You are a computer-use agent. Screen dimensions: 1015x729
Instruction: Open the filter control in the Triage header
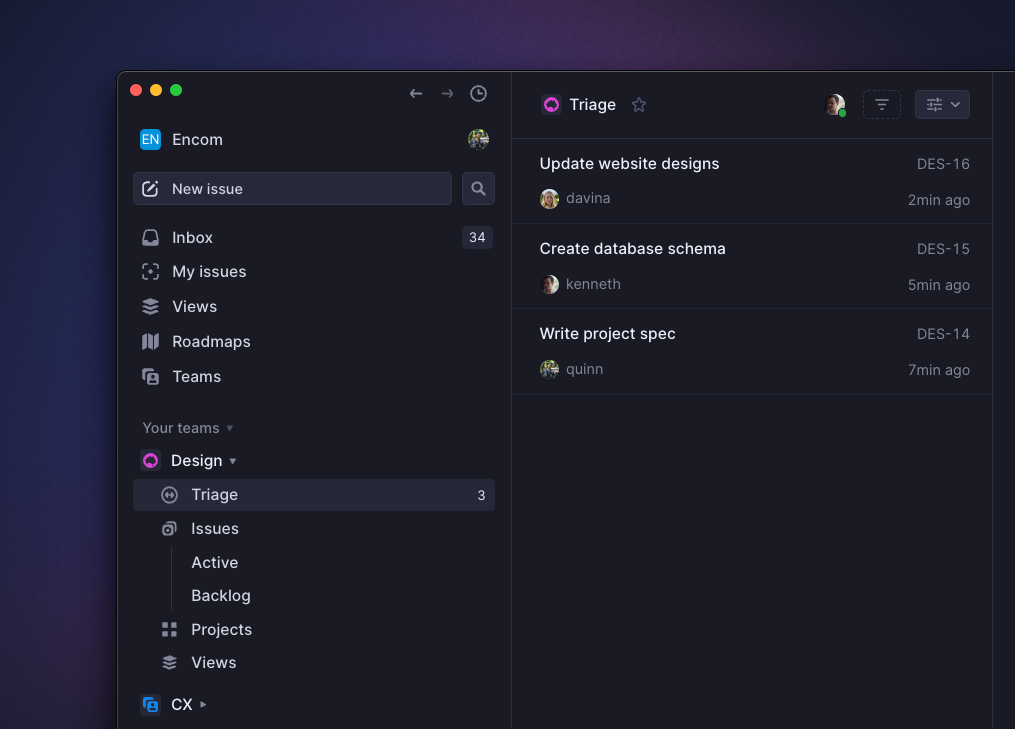(881, 104)
